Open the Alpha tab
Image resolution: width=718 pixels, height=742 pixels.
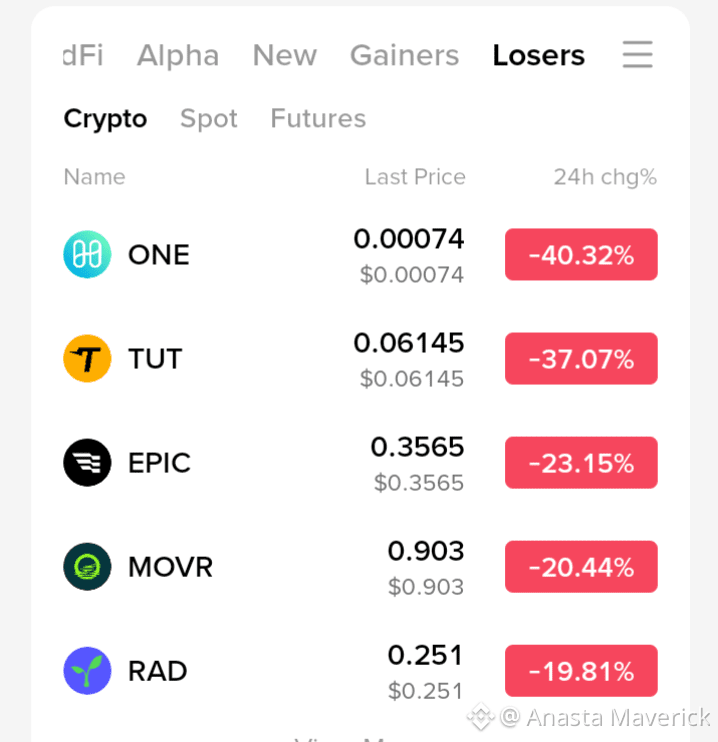(178, 55)
